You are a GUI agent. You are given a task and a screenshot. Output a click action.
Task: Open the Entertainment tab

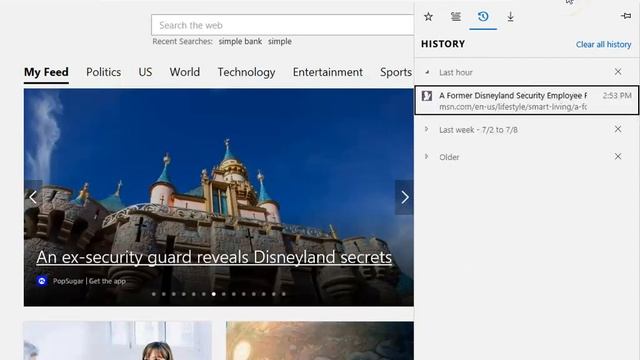327,72
